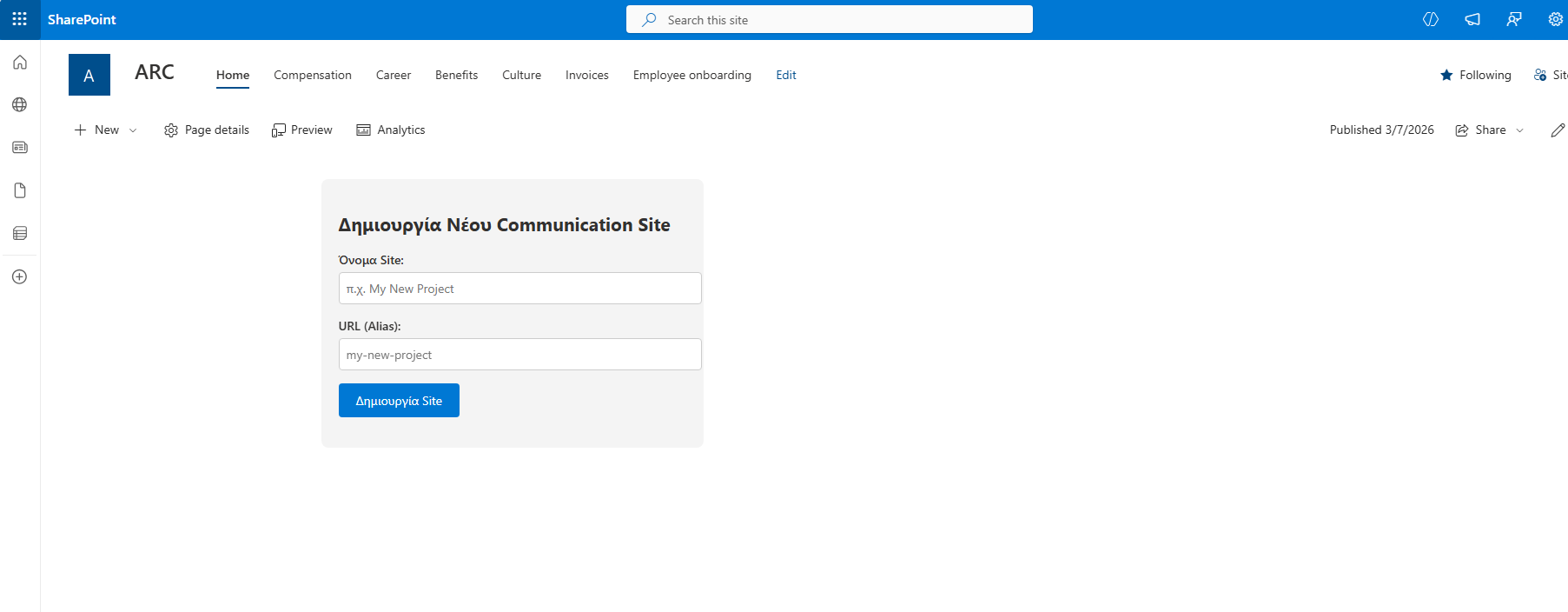Screen dimensions: 1568x612
Task: Go to the Compensation navigation tab
Action: point(313,76)
